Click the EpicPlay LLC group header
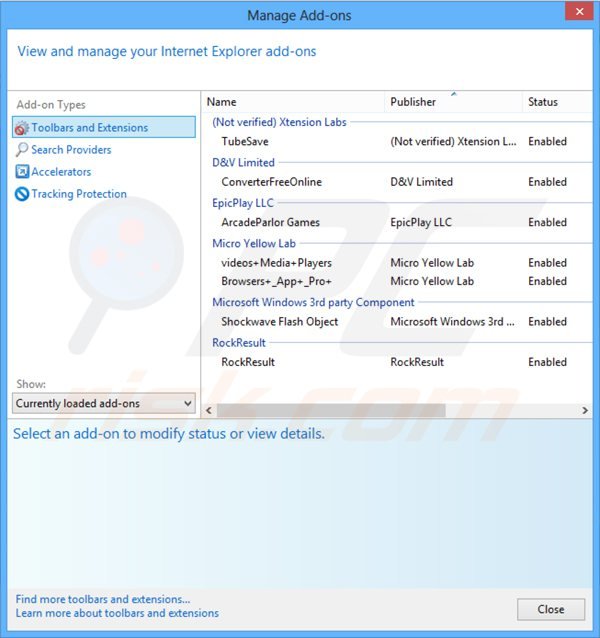The image size is (600, 638). pos(243,203)
